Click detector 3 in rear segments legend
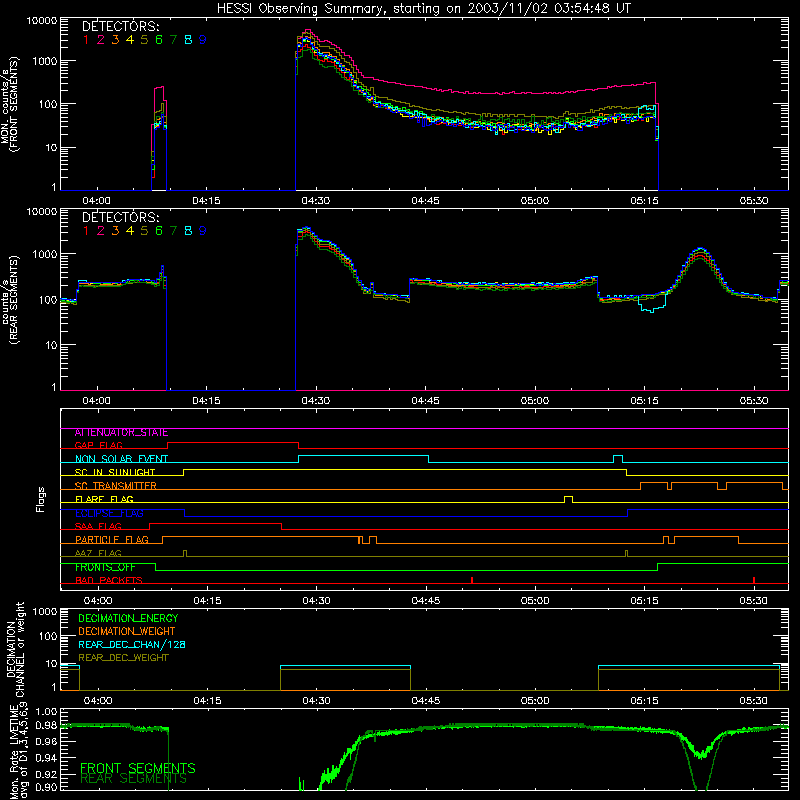Screen dimensions: 800x800 tap(115, 231)
